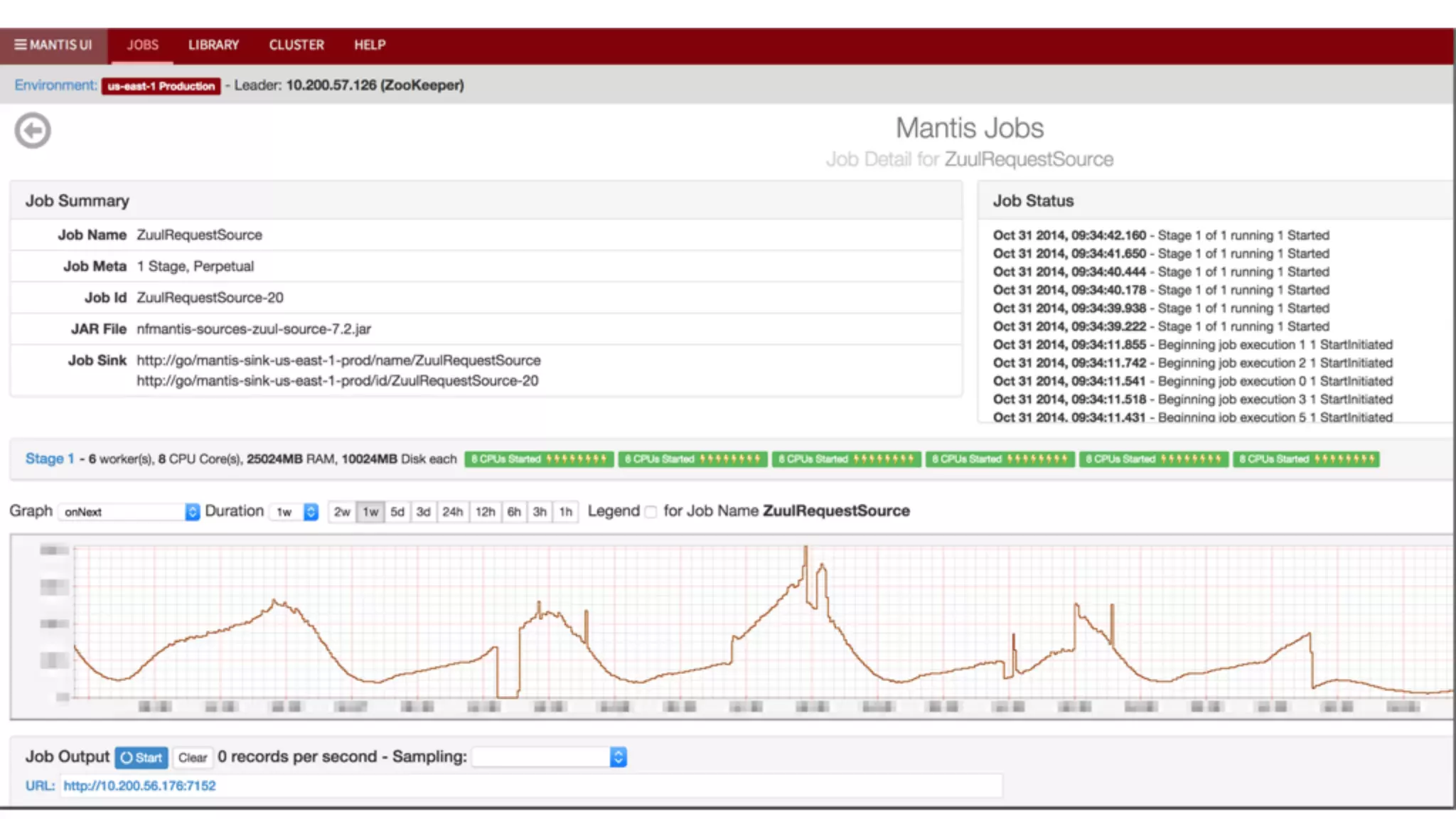Select the 2w duration toggle
The height and width of the screenshot is (819, 1456).
[x=342, y=512]
